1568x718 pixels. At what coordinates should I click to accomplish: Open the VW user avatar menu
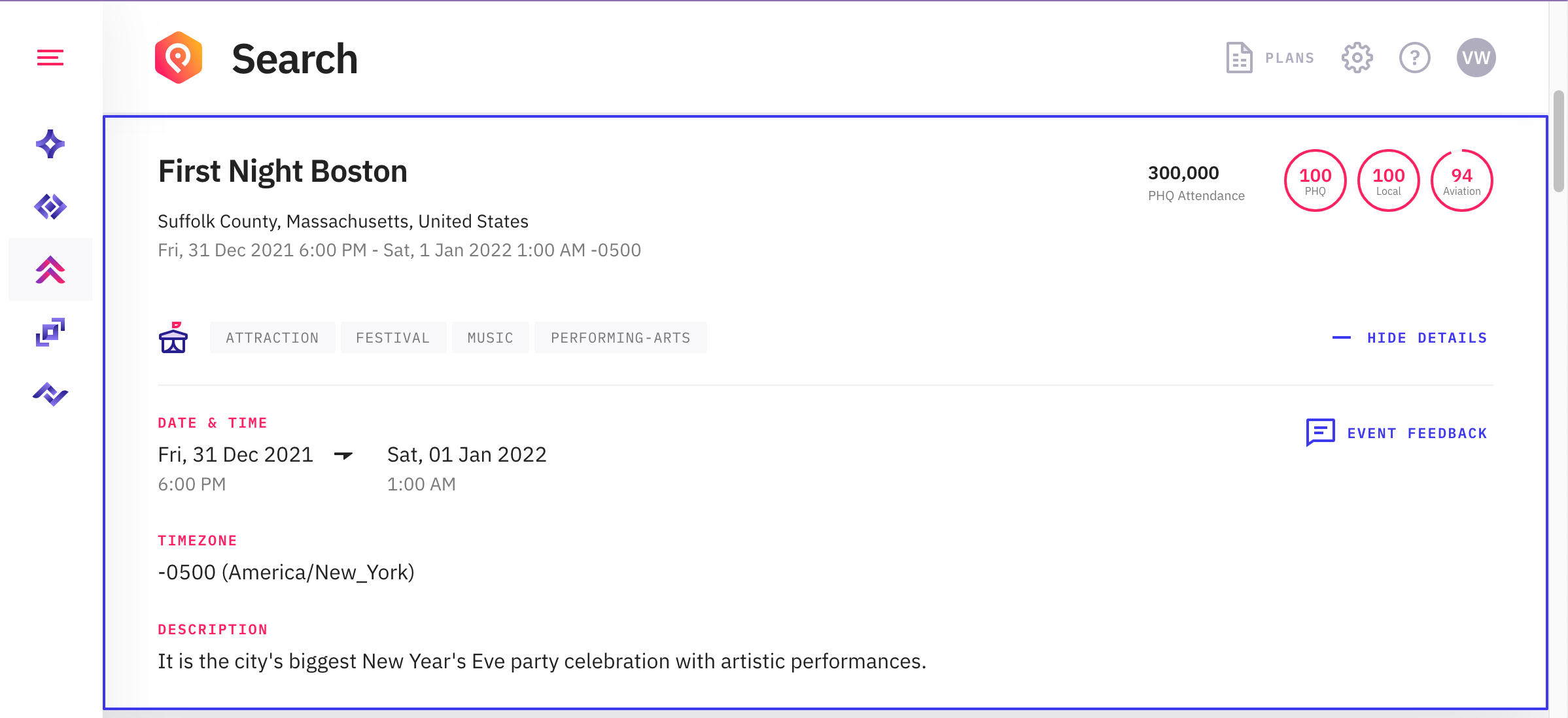tap(1476, 58)
